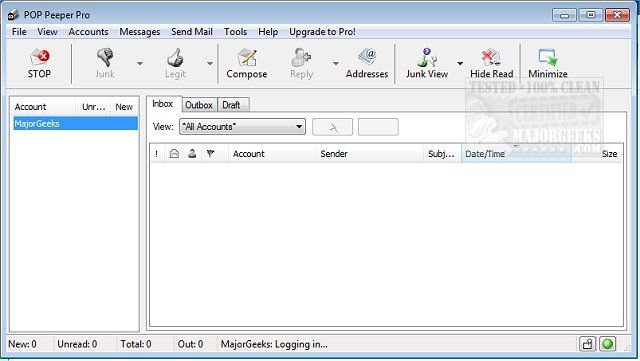Click the lock icon in status bar

tap(587, 344)
